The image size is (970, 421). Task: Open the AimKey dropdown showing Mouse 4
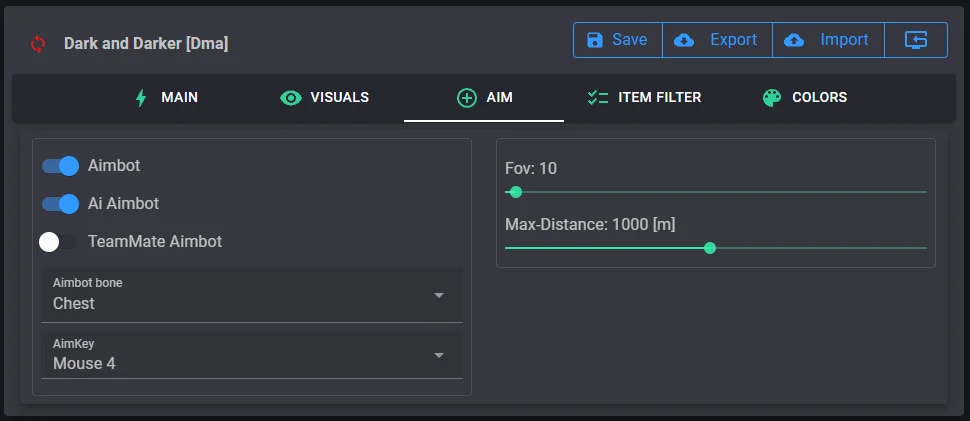click(x=250, y=355)
